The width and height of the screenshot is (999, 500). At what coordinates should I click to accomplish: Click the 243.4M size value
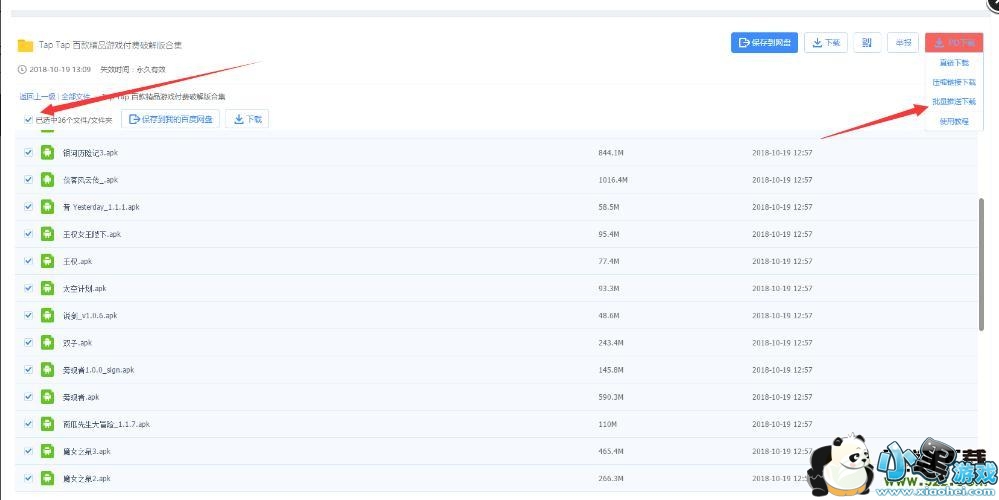tap(611, 343)
